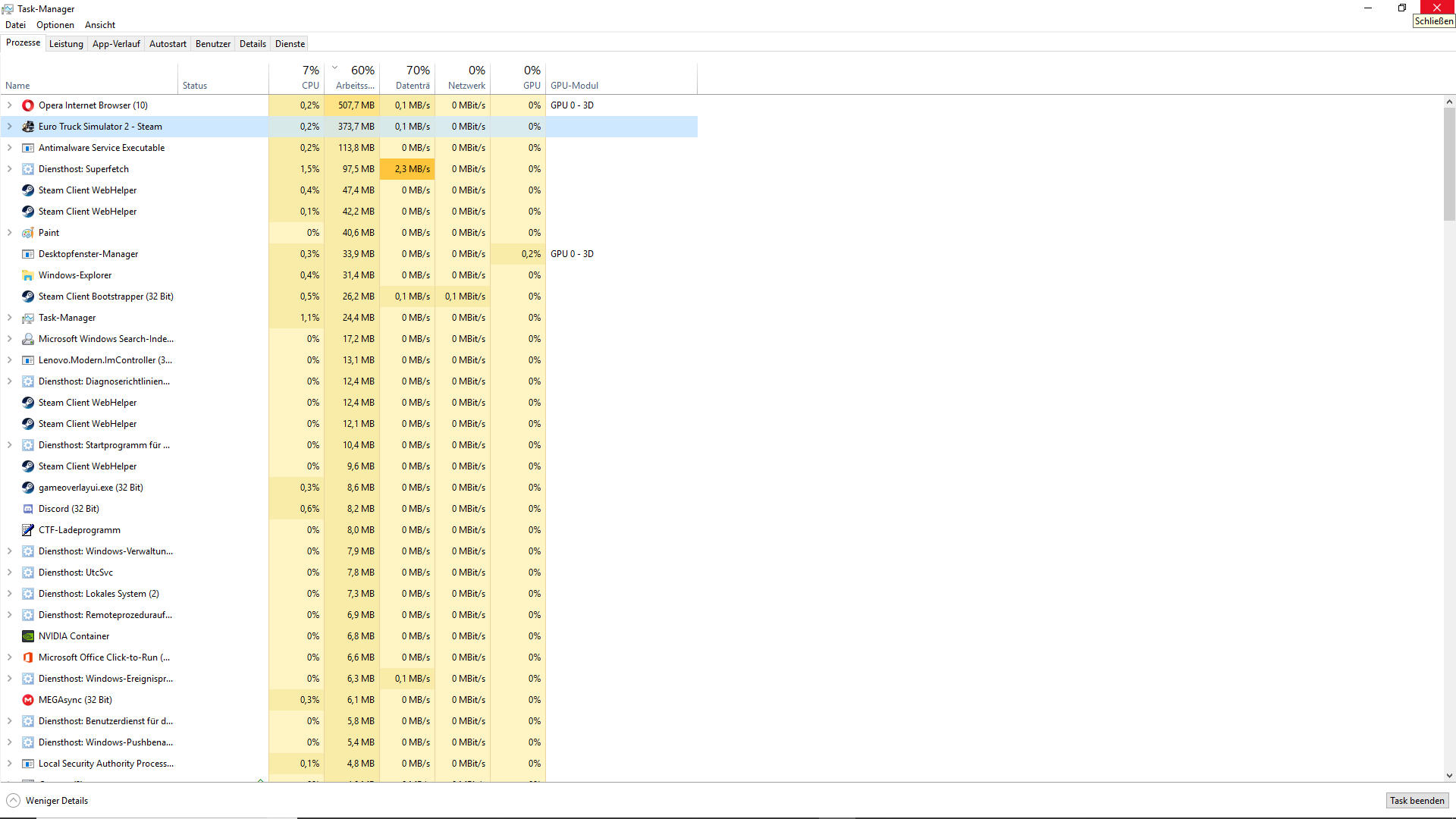Open the Optionen menu
1456x819 pixels.
pyautogui.click(x=55, y=25)
